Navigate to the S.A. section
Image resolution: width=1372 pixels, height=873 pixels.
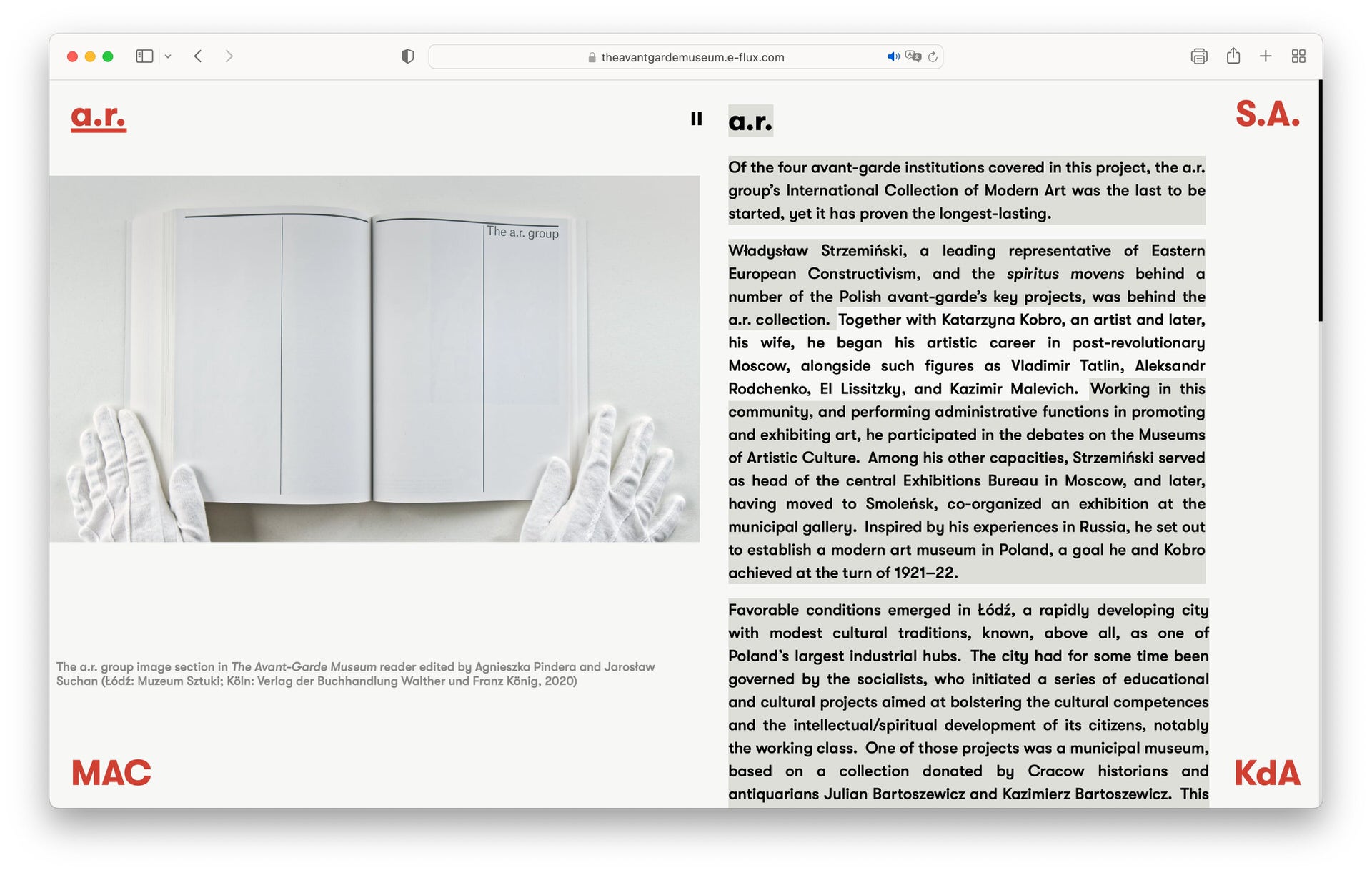(x=1267, y=114)
